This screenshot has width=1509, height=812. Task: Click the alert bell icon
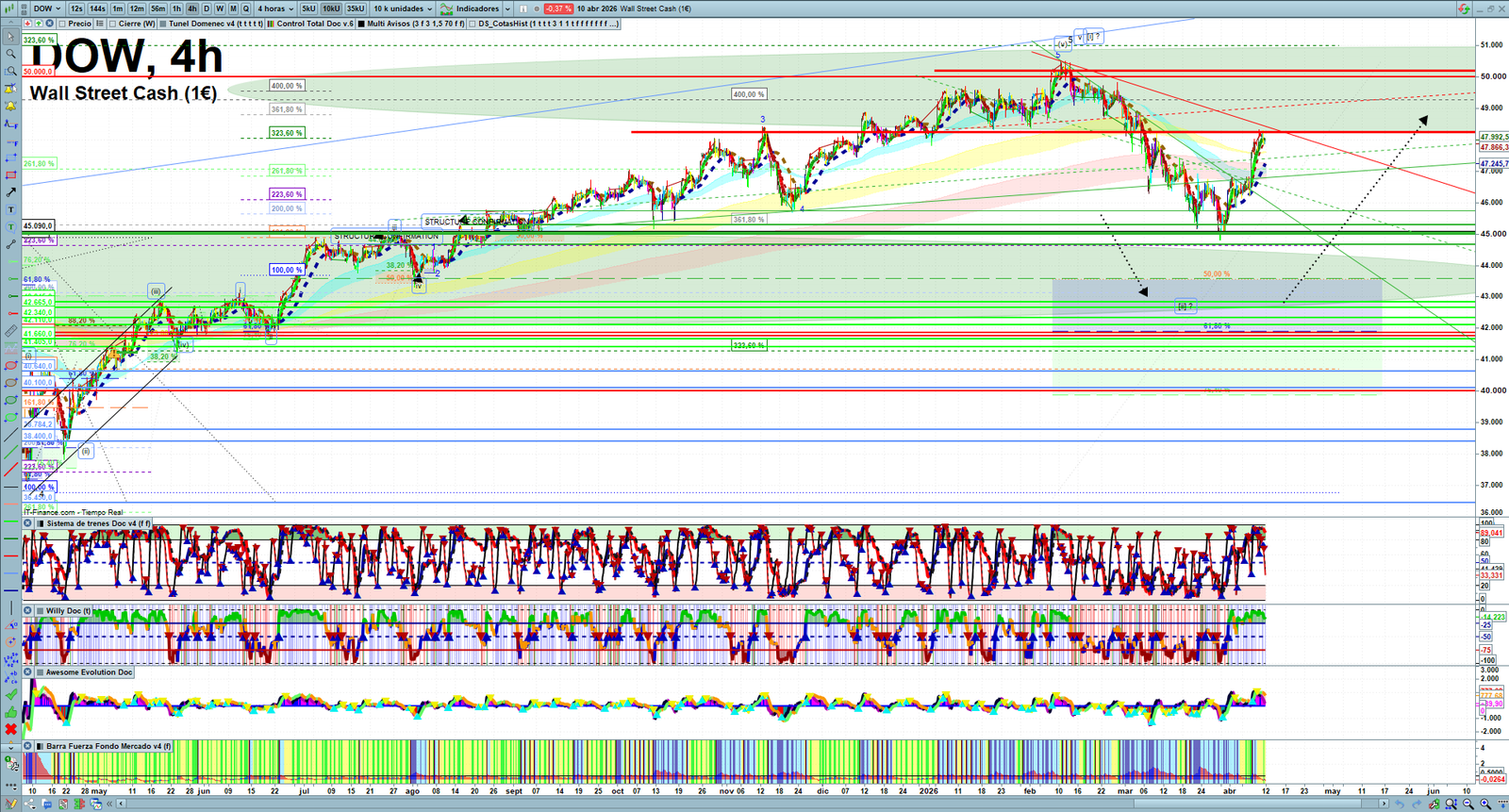point(10,106)
